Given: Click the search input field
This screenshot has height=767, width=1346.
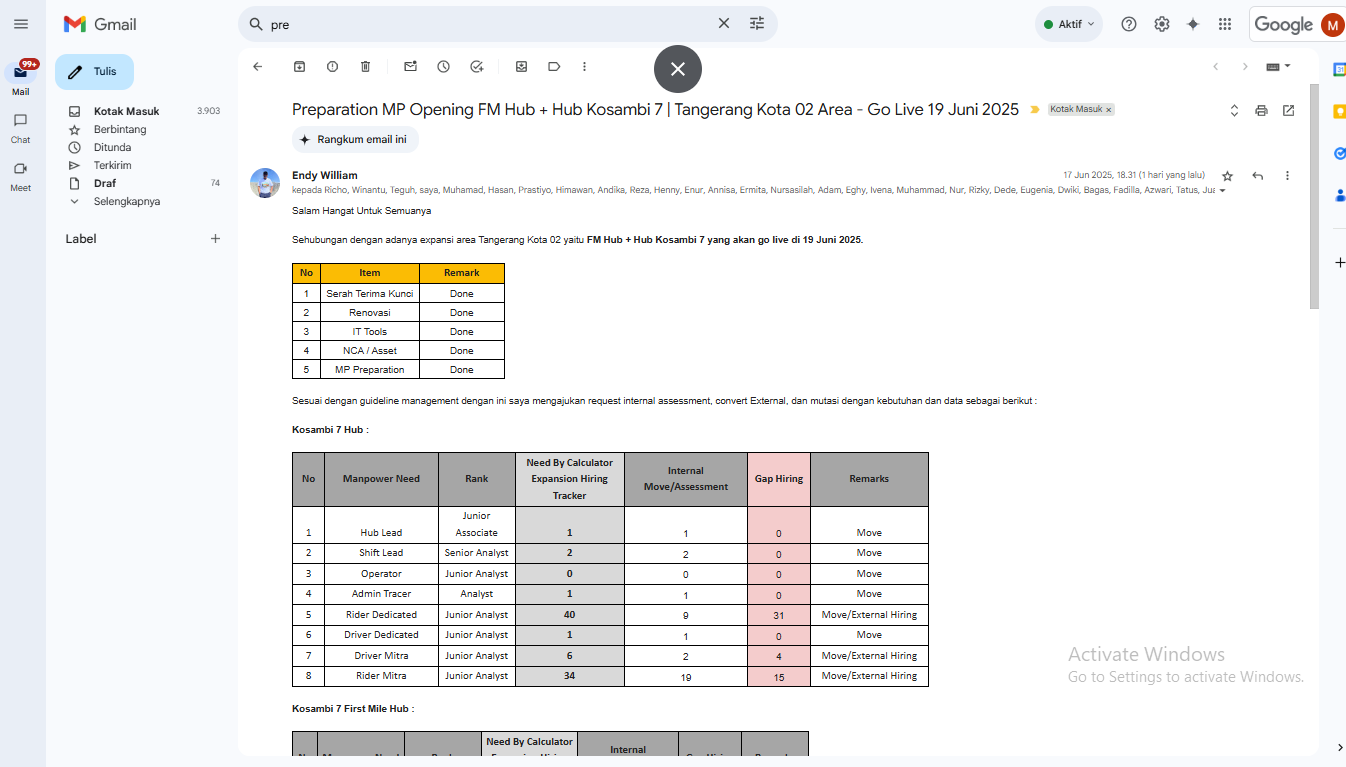Looking at the screenshot, I should pos(490,24).
